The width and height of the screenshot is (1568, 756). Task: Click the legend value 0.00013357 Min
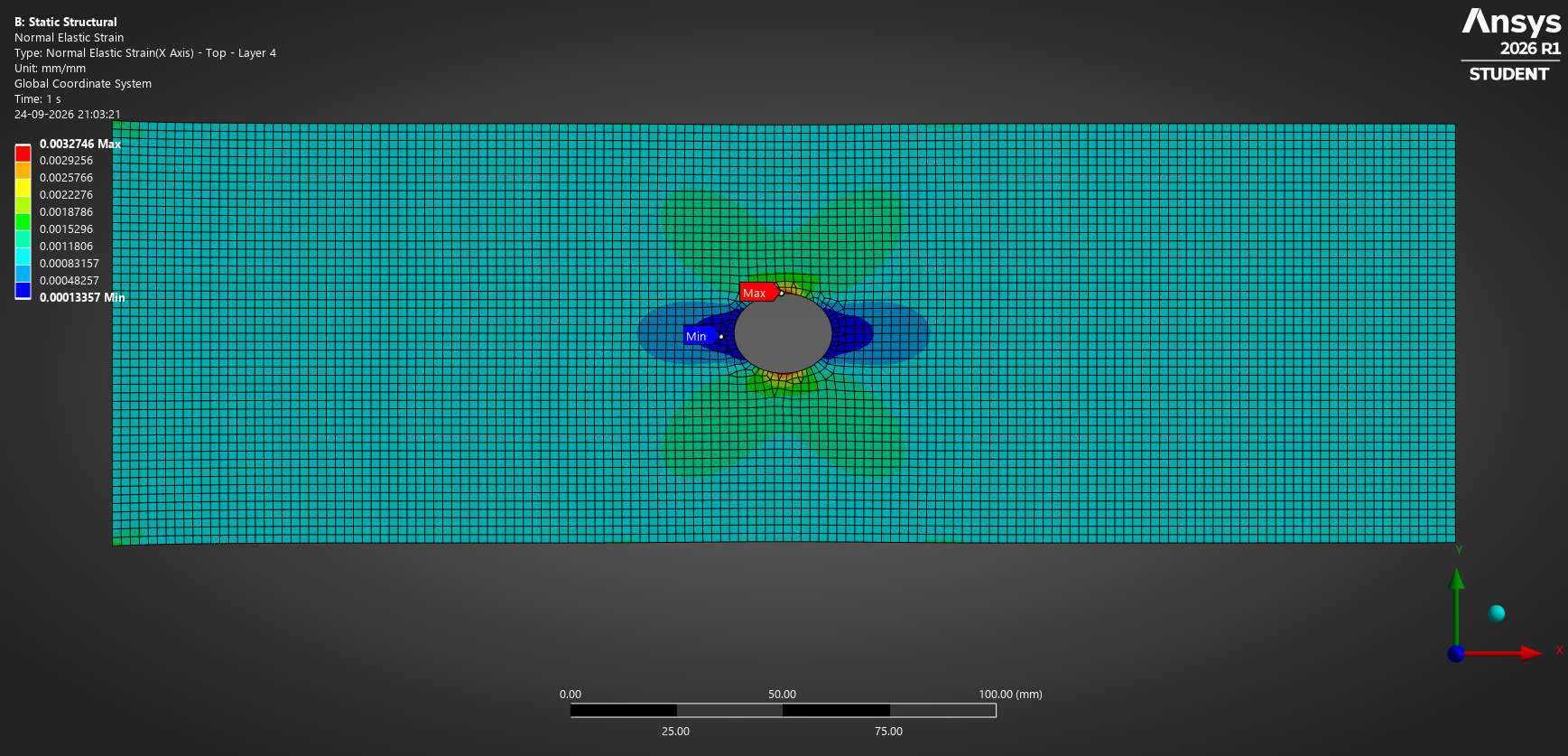tap(82, 297)
